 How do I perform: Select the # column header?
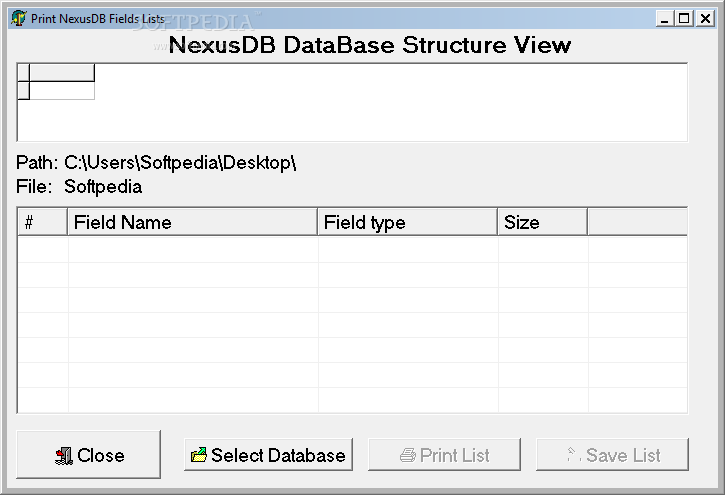click(x=43, y=222)
